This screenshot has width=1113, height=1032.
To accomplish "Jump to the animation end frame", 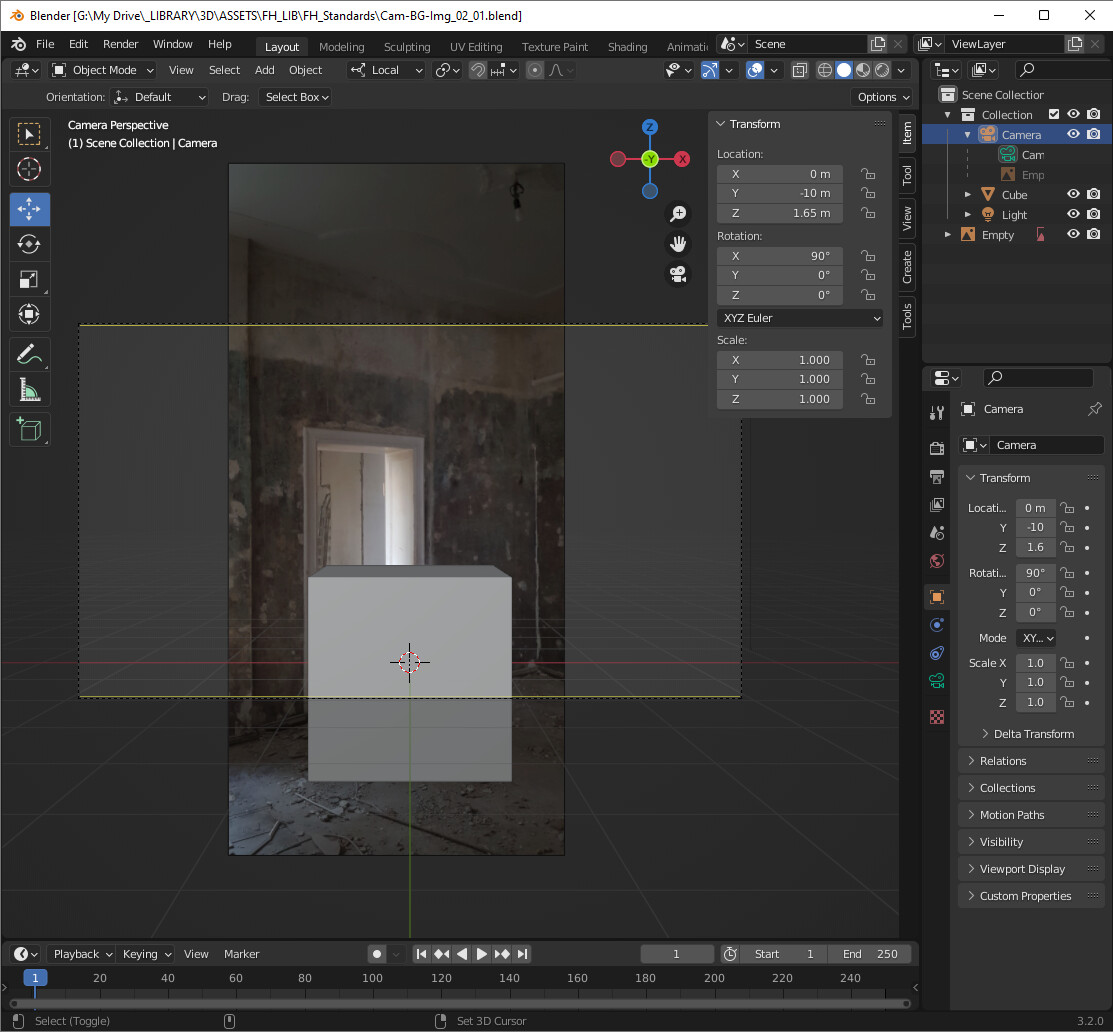I will pyautogui.click(x=522, y=954).
